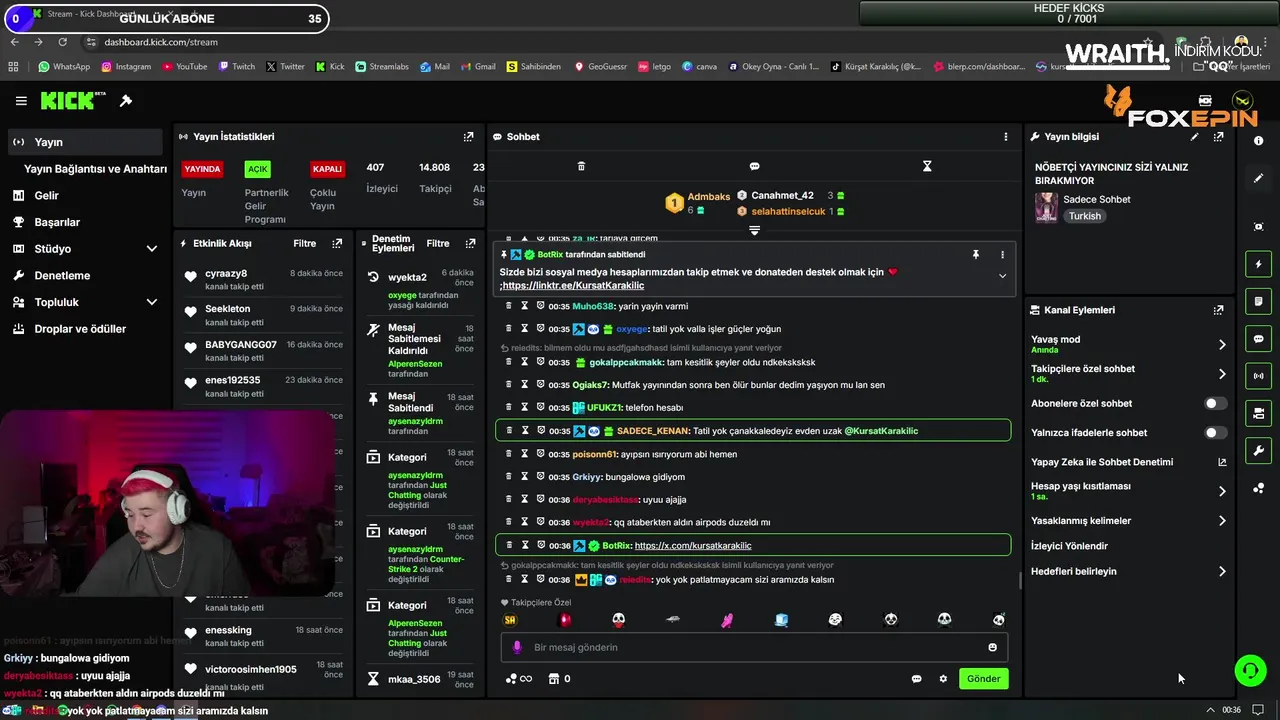1280x720 pixels.
Task: Click the broadcast signal icon in the right sidebar
Action: pos(1258,376)
